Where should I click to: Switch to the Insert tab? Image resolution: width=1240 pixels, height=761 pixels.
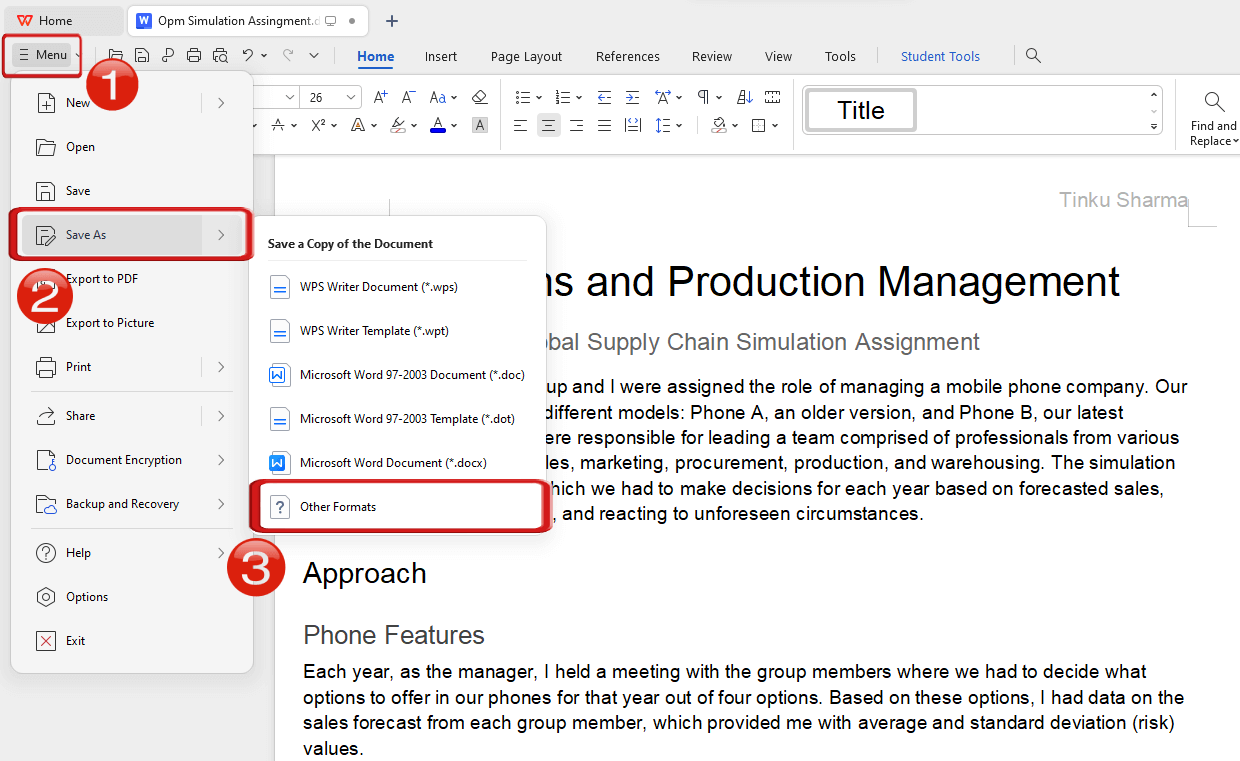(x=441, y=57)
